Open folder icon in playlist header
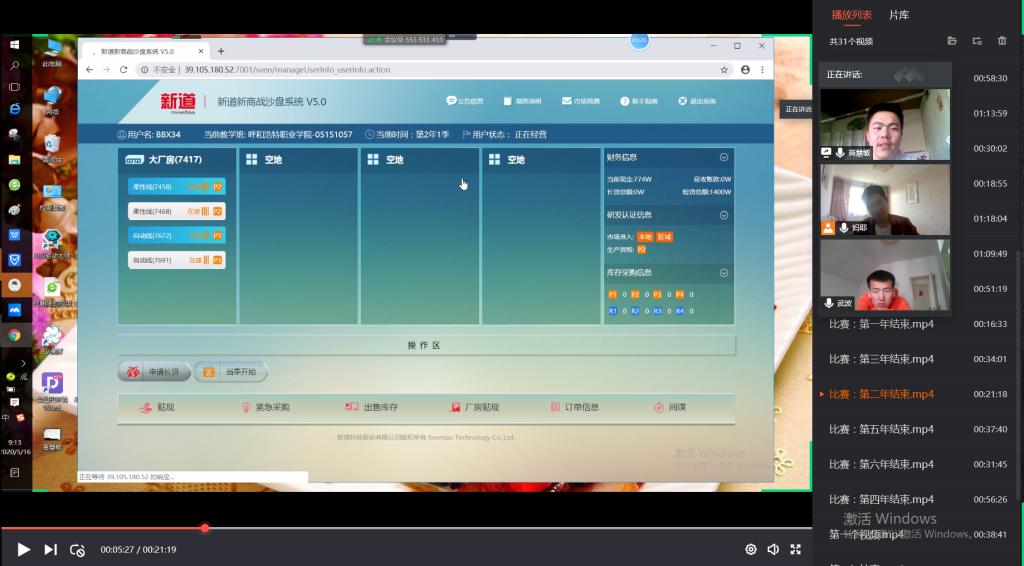Image resolution: width=1024 pixels, height=566 pixels. [x=952, y=41]
